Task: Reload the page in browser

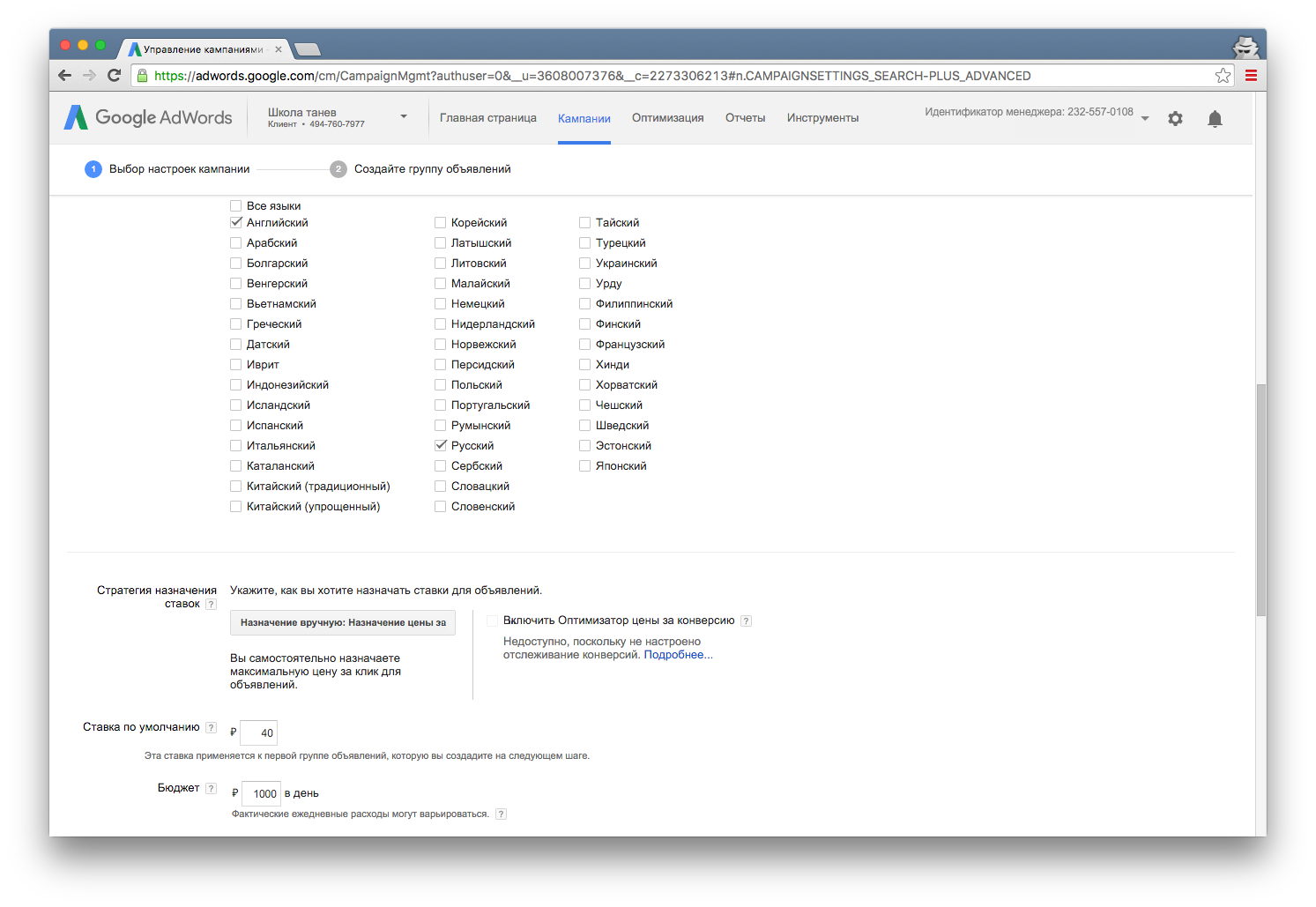Action: coord(114,76)
